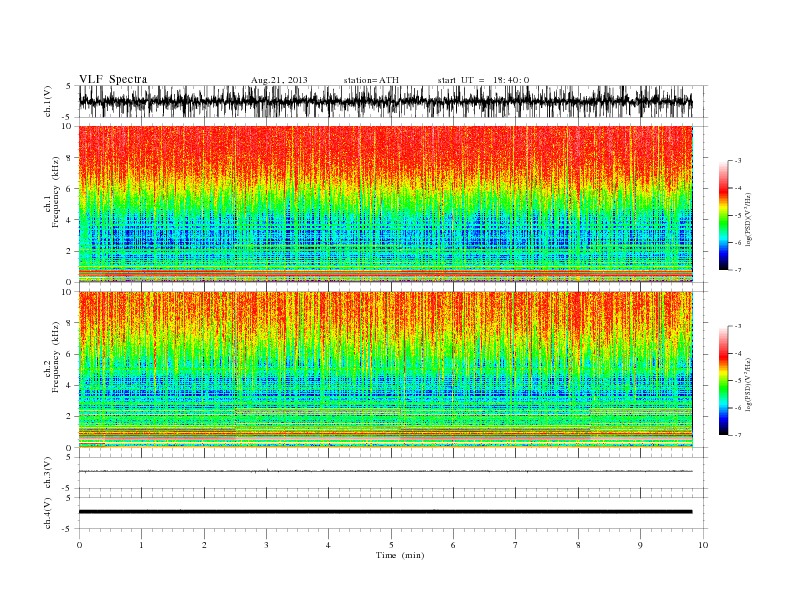Click the "Time (min)" axis title

click(400, 555)
